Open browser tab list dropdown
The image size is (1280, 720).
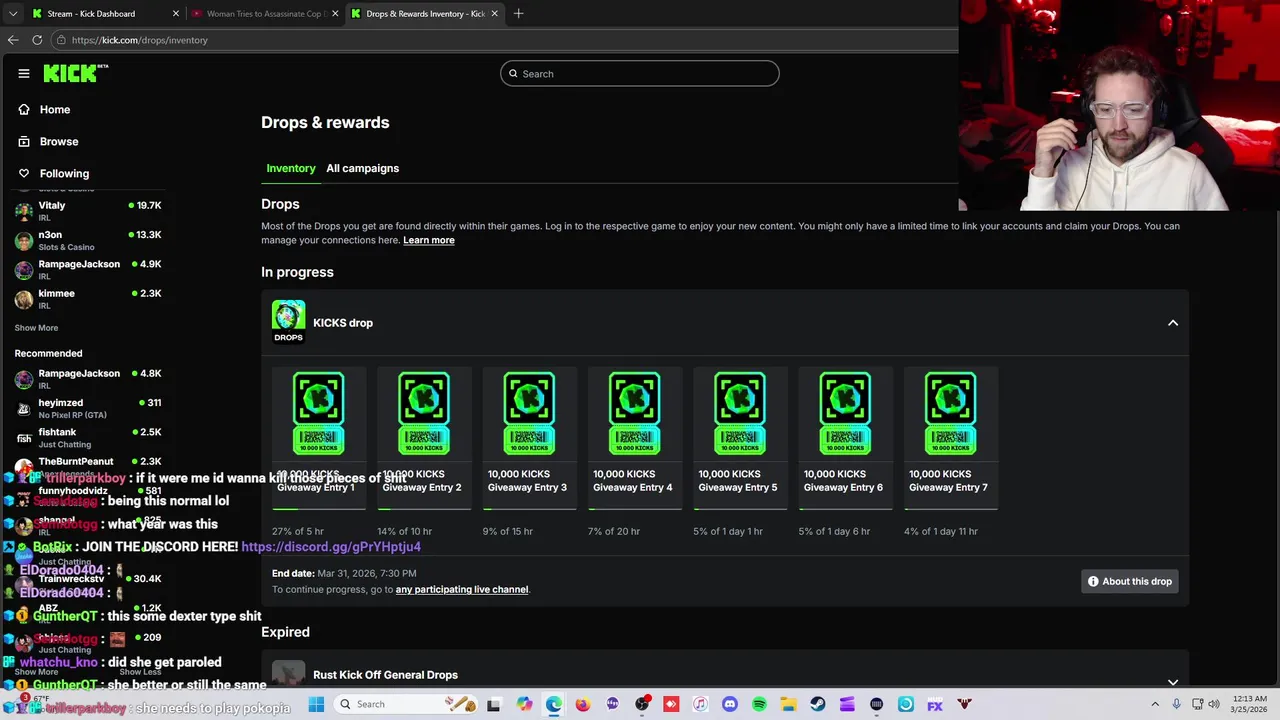coord(13,13)
